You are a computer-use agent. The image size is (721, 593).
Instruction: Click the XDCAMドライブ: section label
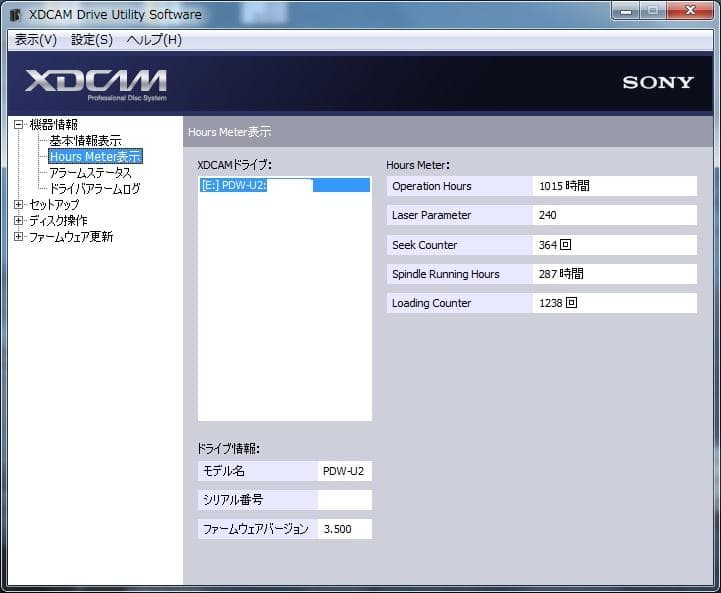[235, 165]
